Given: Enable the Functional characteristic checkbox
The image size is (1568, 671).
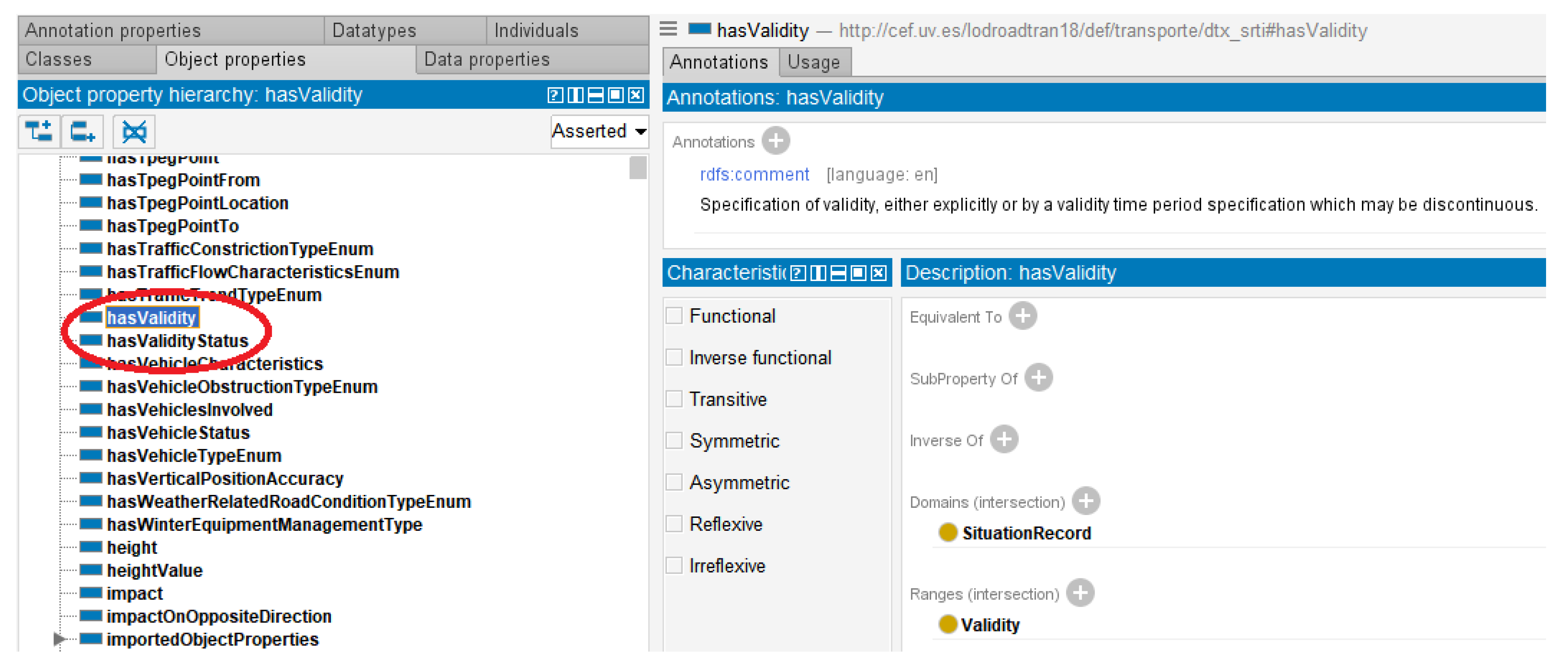Looking at the screenshot, I should [674, 316].
